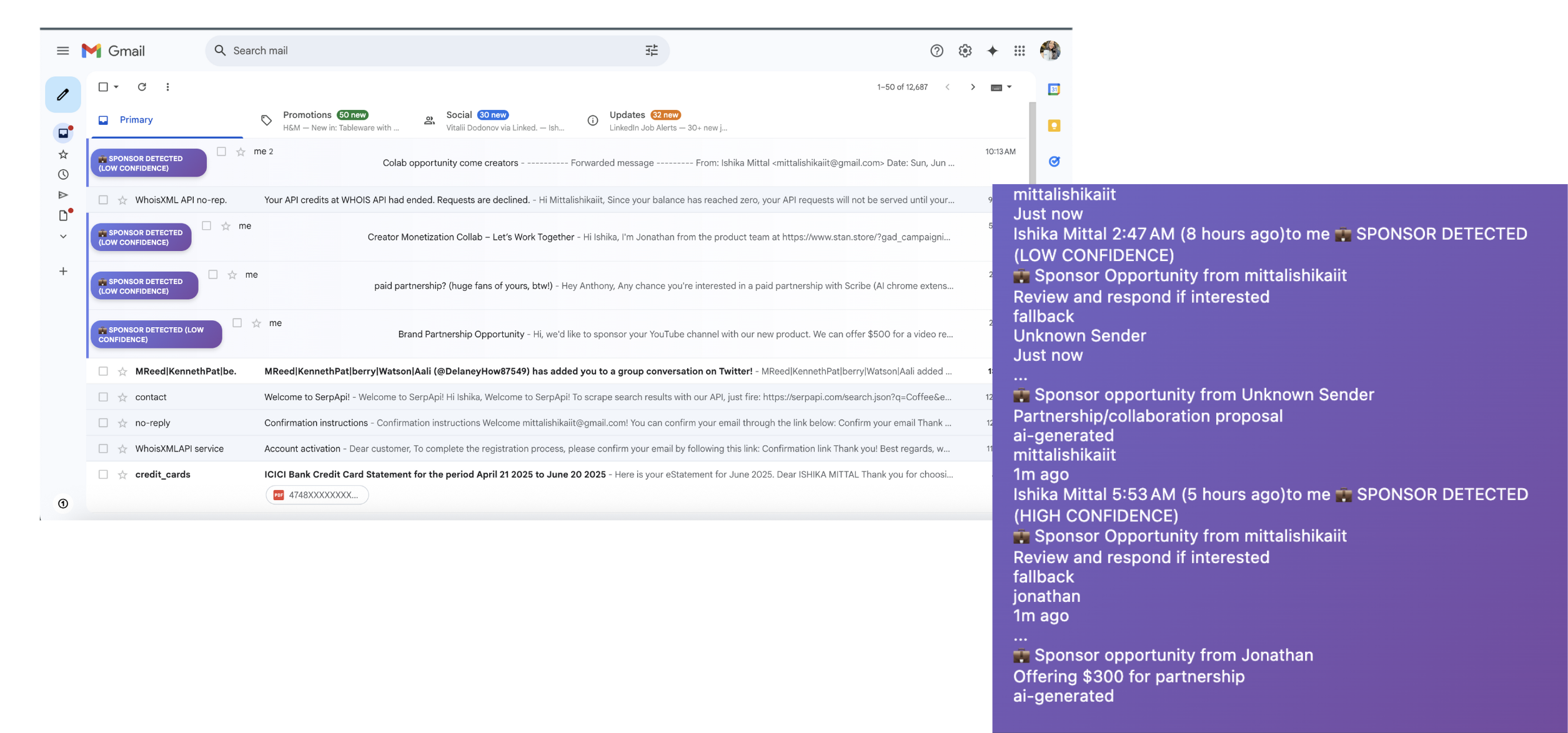Image resolution: width=1568 pixels, height=733 pixels.
Task: Expand the More labels chevron in sidebar
Action: (63, 237)
